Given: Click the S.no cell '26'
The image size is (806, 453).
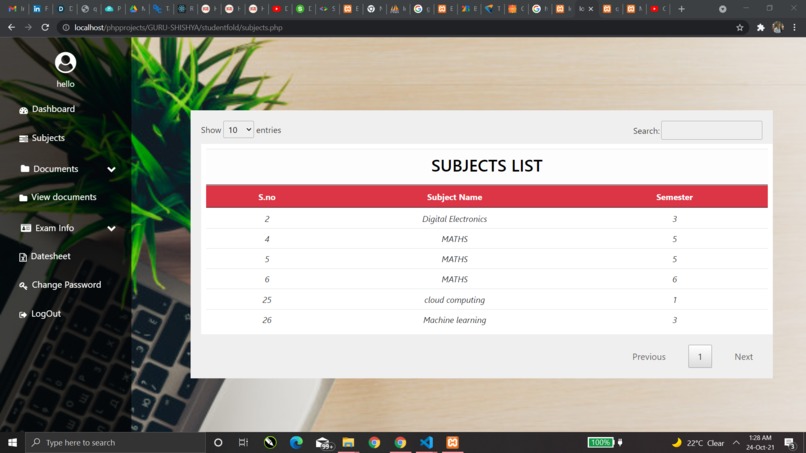Looking at the screenshot, I should 267,320.
